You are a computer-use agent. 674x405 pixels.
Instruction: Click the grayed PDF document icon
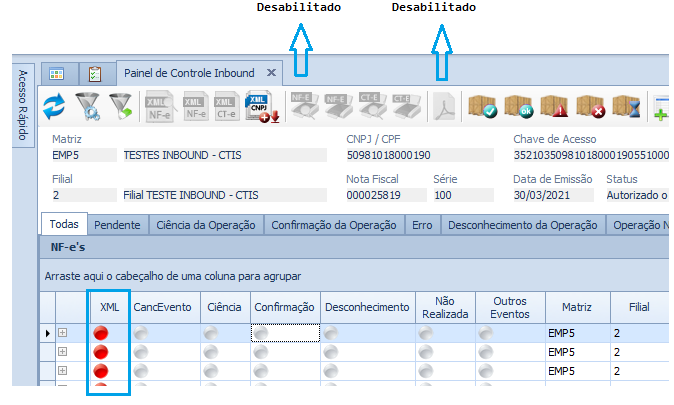pos(444,106)
